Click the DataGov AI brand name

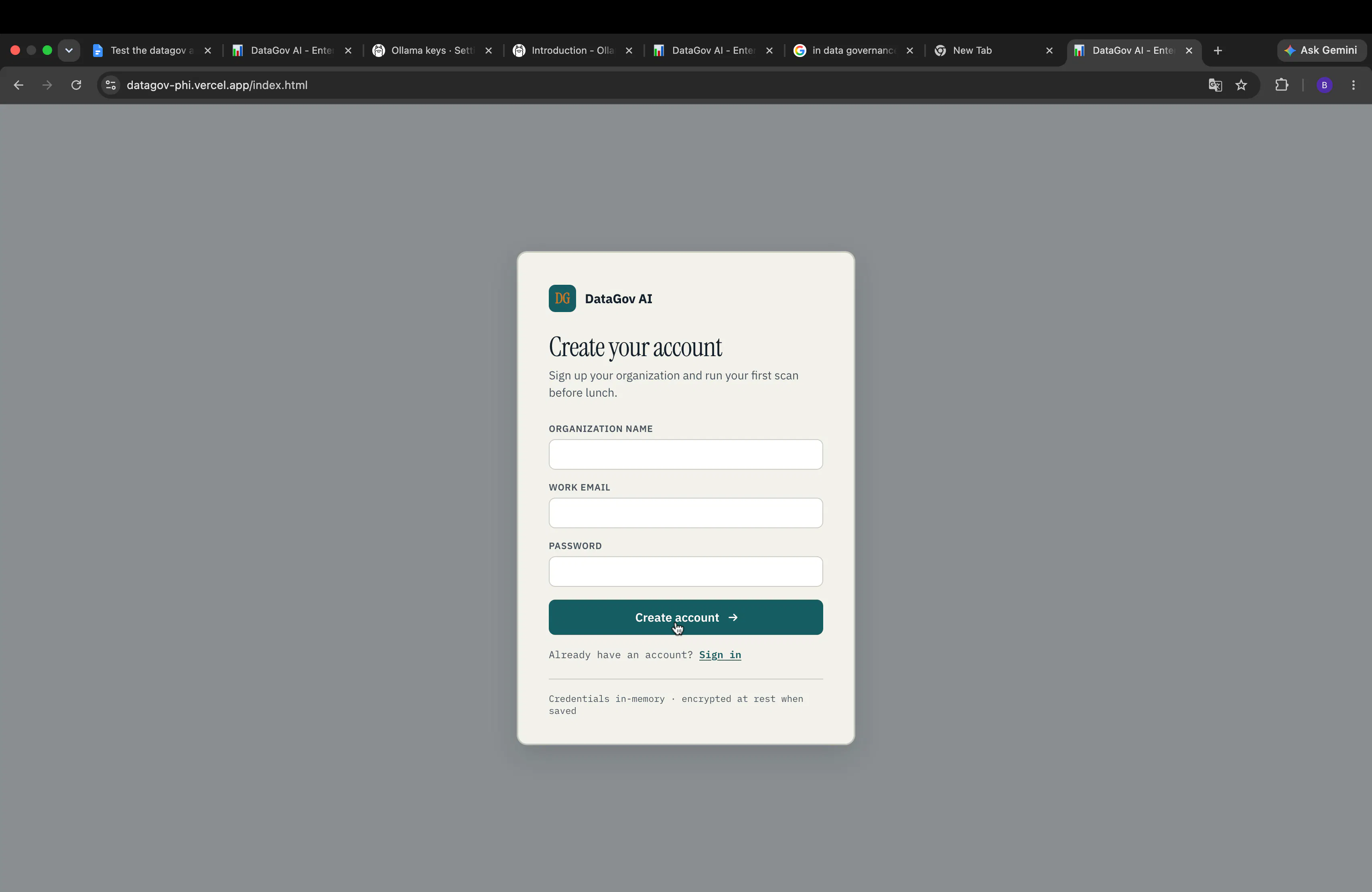(x=619, y=298)
